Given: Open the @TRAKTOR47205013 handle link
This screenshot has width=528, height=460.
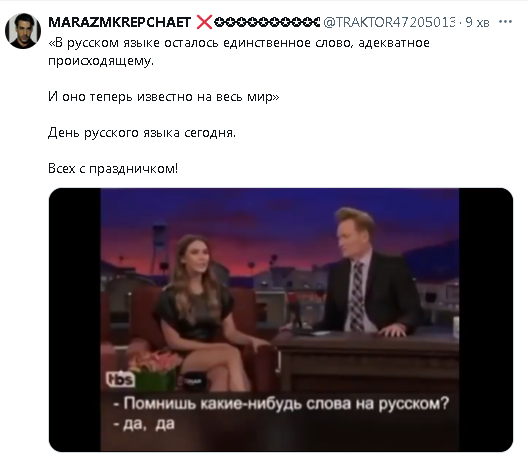Looking at the screenshot, I should tap(390, 22).
